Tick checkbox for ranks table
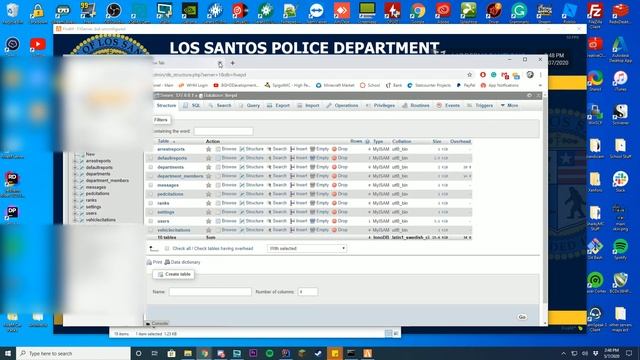640x360 pixels. [x=151, y=203]
